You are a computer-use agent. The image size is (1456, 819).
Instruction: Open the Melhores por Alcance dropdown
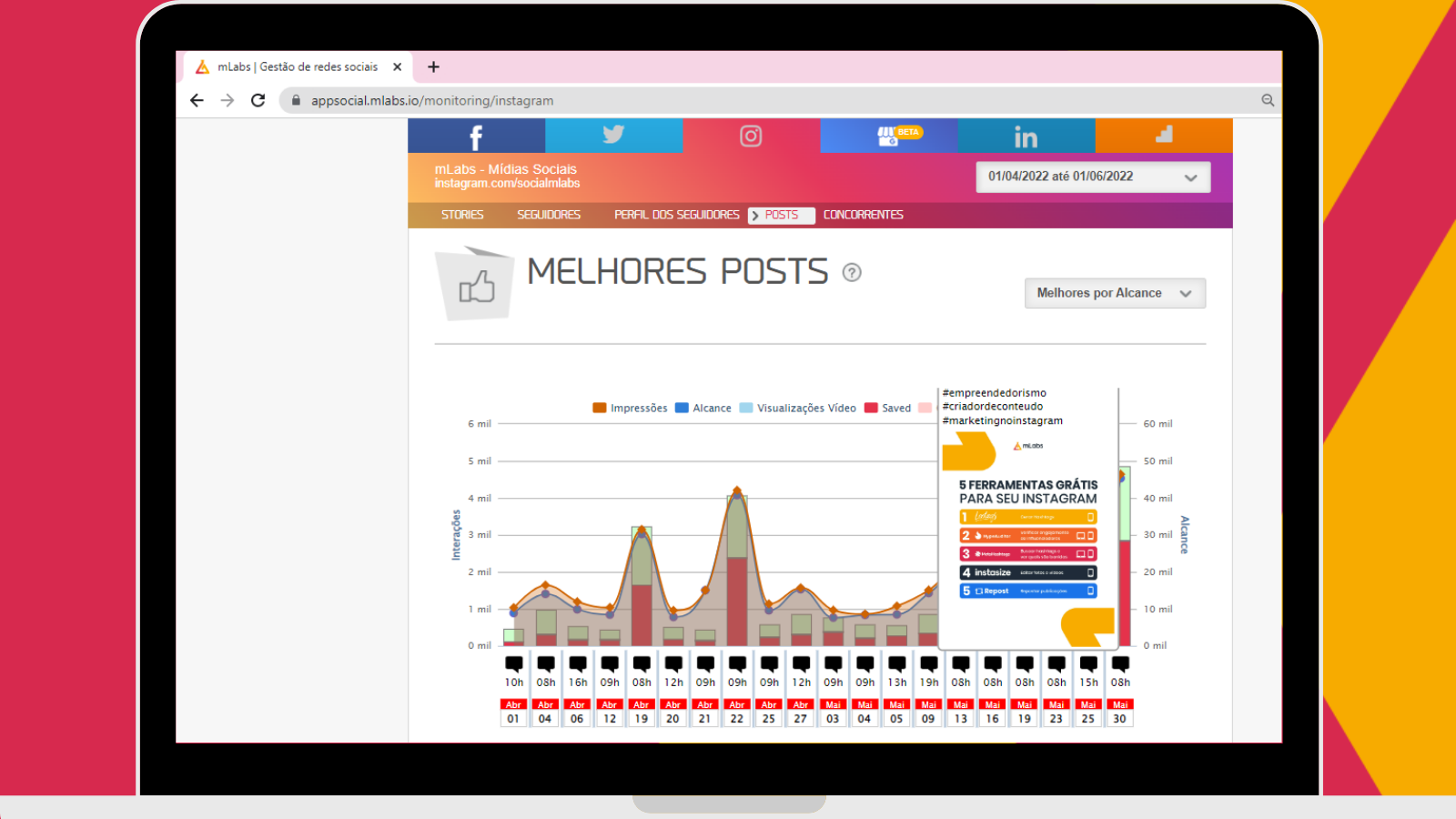(x=1115, y=293)
